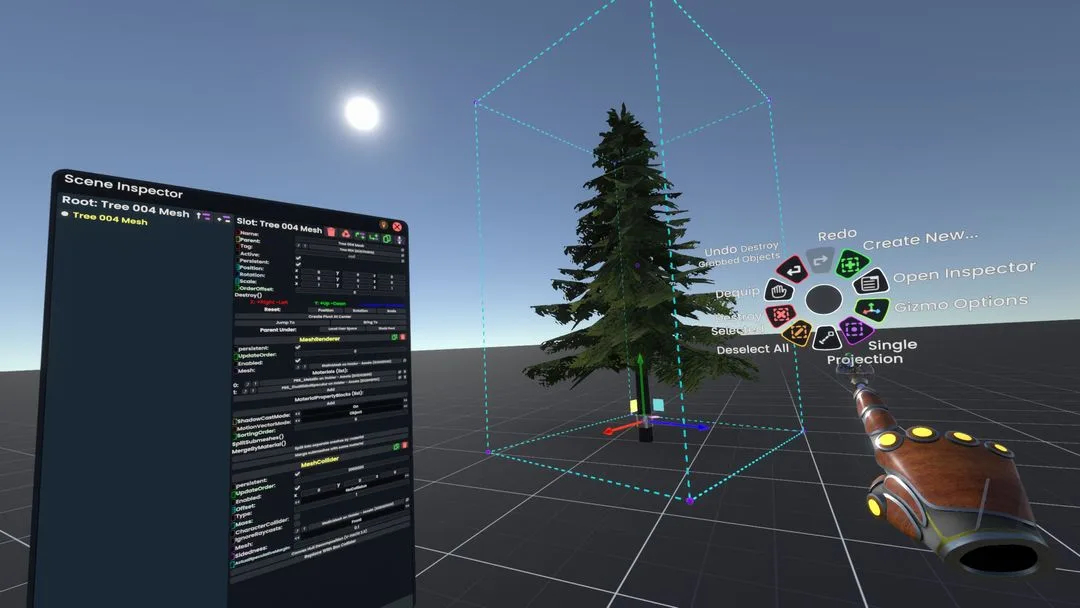Image resolution: width=1080 pixels, height=608 pixels.
Task: Click the "Redo" menu label
Action: 837,235
